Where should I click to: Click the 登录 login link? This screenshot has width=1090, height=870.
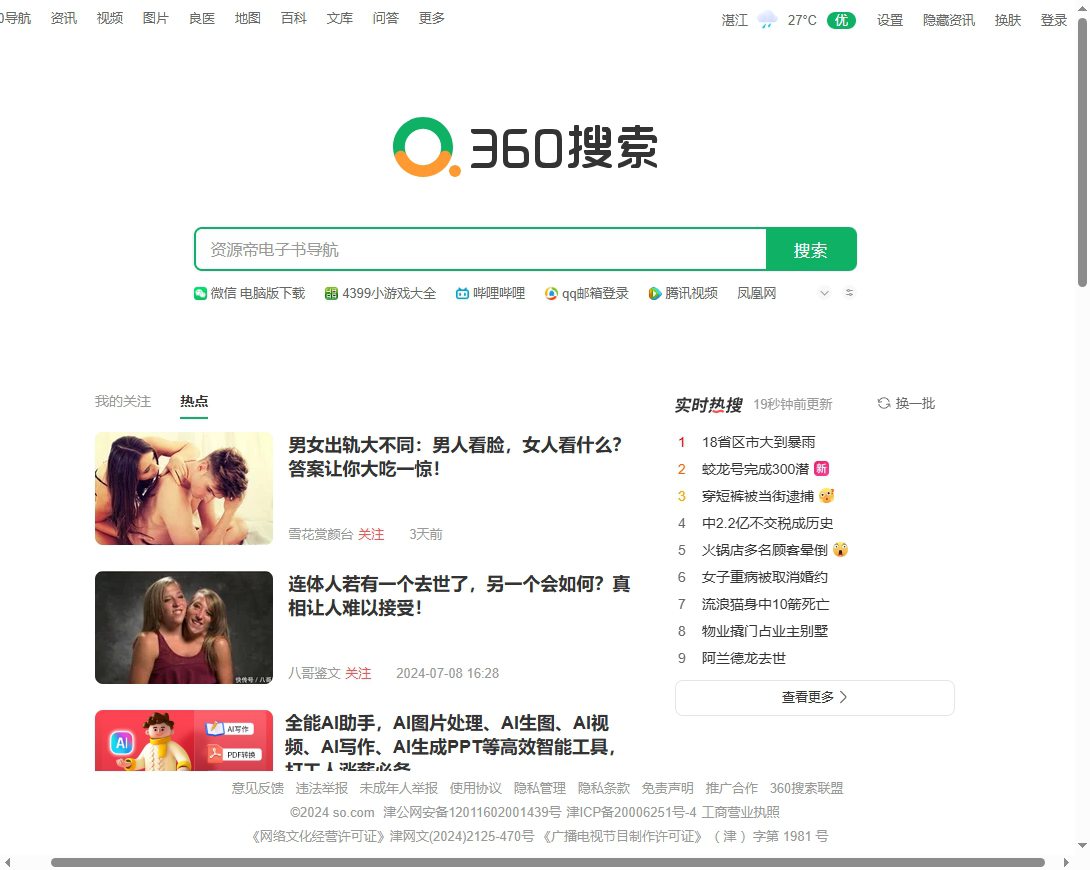1054,20
